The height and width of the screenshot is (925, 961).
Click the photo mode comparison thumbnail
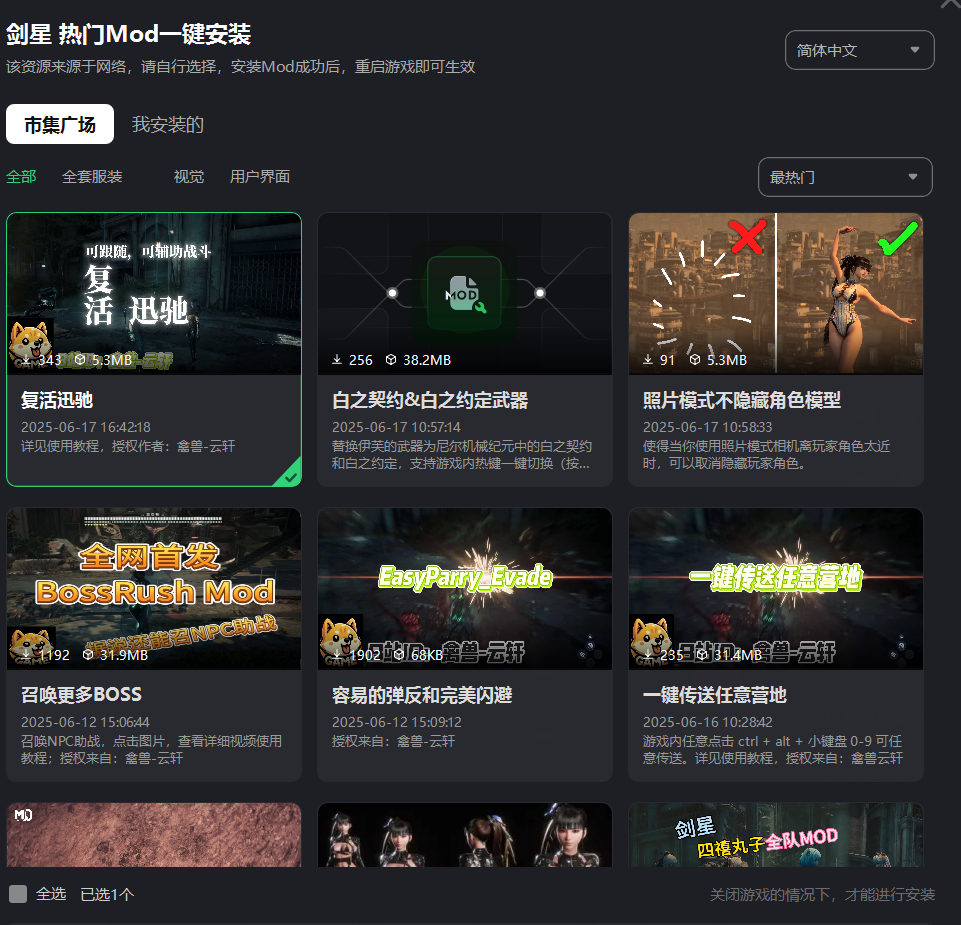pyautogui.click(x=776, y=294)
